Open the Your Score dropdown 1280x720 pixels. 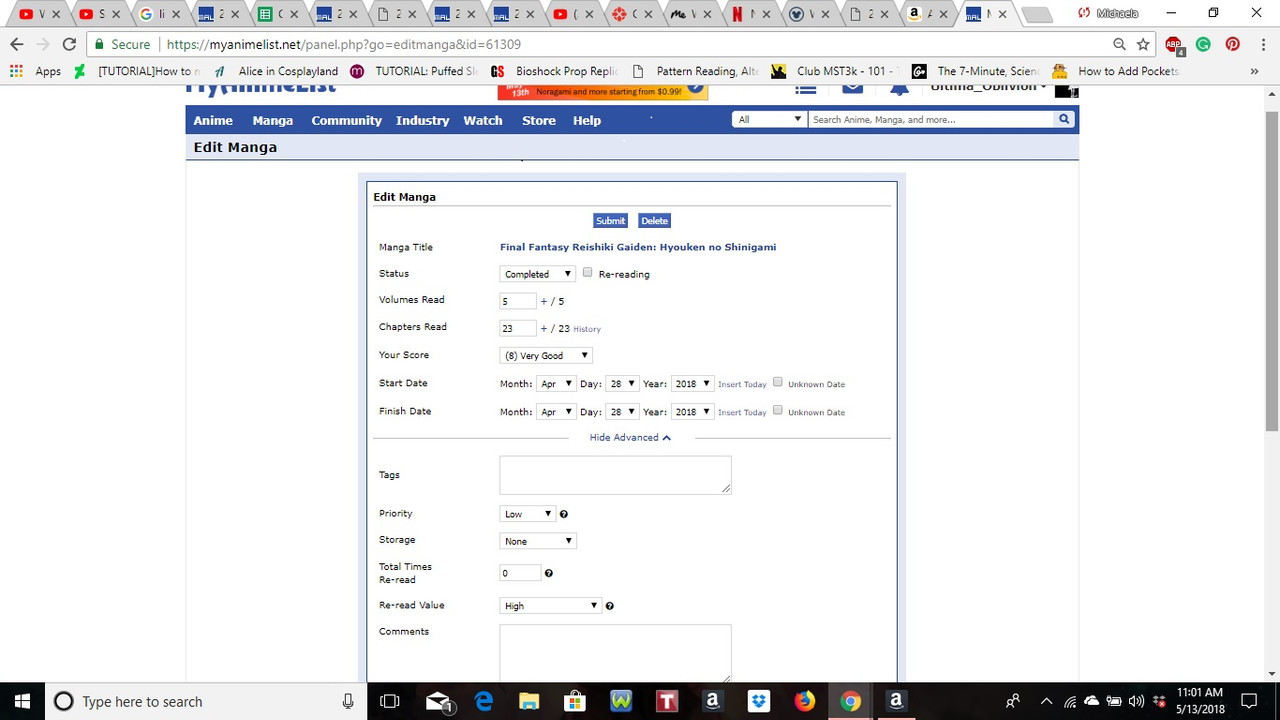pyautogui.click(x=546, y=355)
